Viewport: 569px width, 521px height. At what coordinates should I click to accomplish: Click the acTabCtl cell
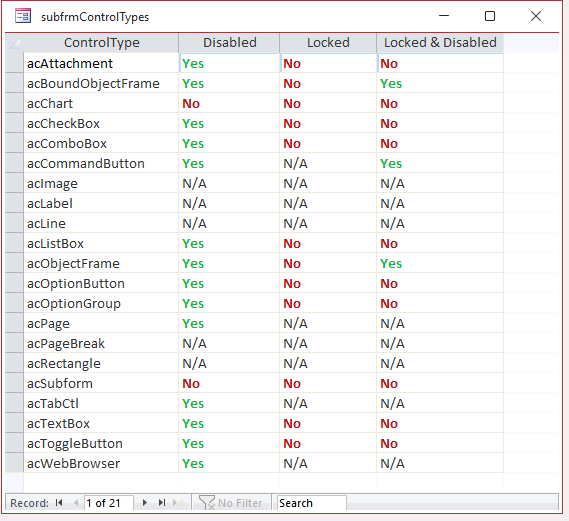coord(101,403)
